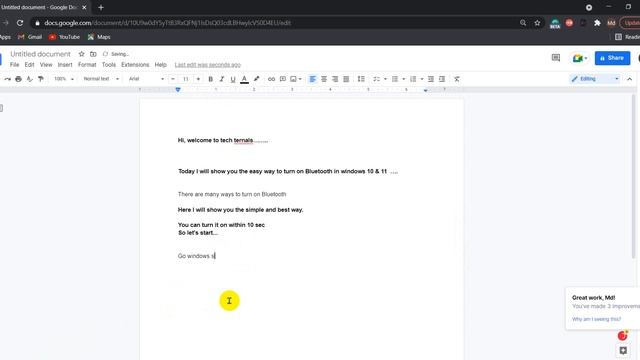Click the numbered list icon
The height and width of the screenshot is (360, 640).
[x=413, y=79]
